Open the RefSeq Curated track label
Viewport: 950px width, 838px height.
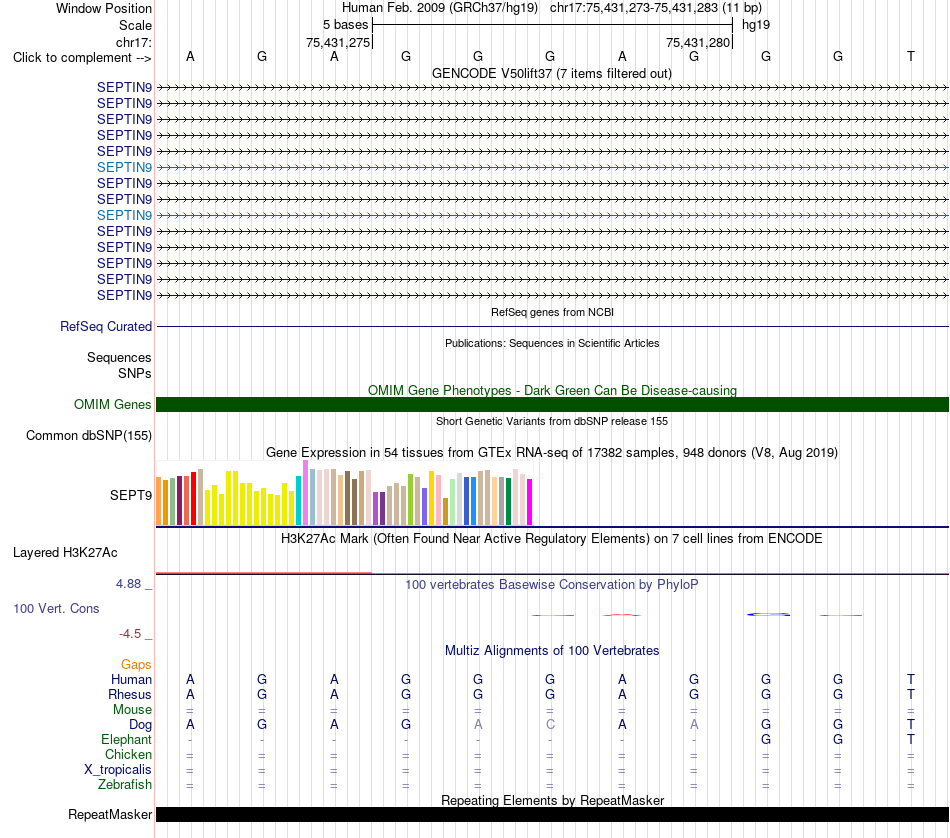point(105,326)
